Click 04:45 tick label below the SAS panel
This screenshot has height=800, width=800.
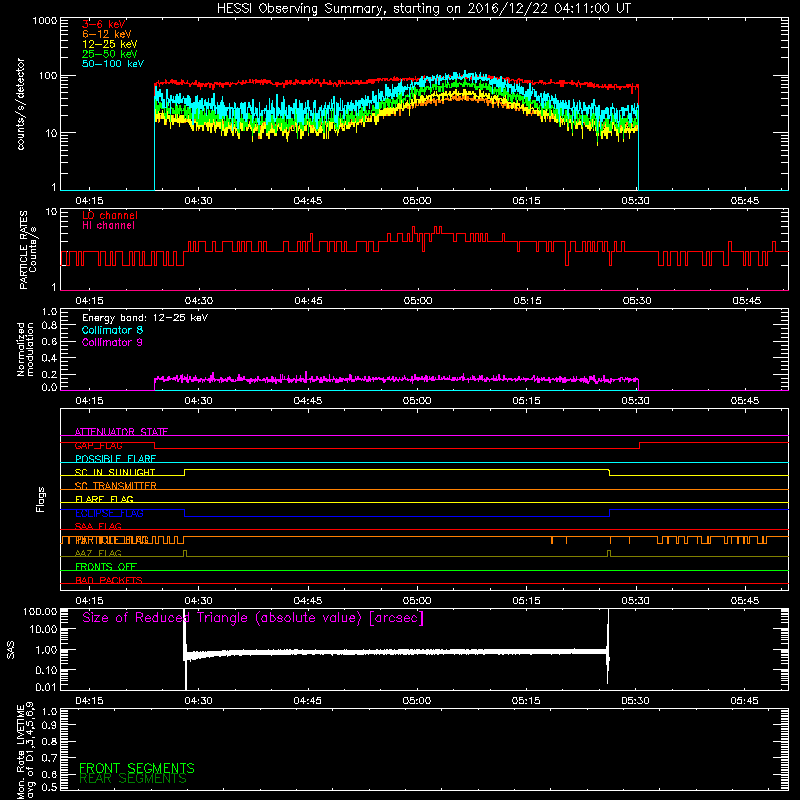coord(307,701)
